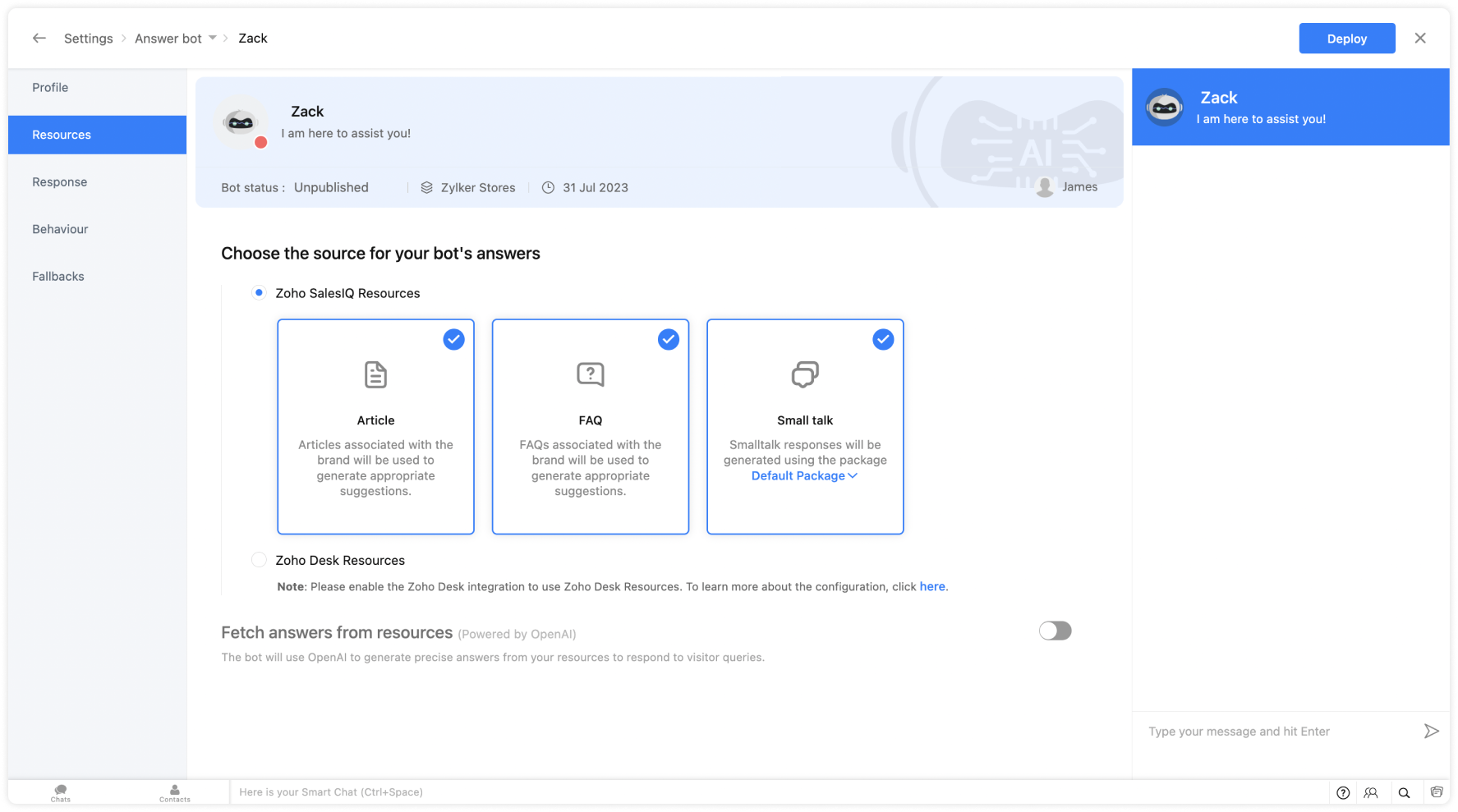Viewport: 1458px width, 812px height.
Task: Click the FAQ question mark icon
Action: pos(591,374)
